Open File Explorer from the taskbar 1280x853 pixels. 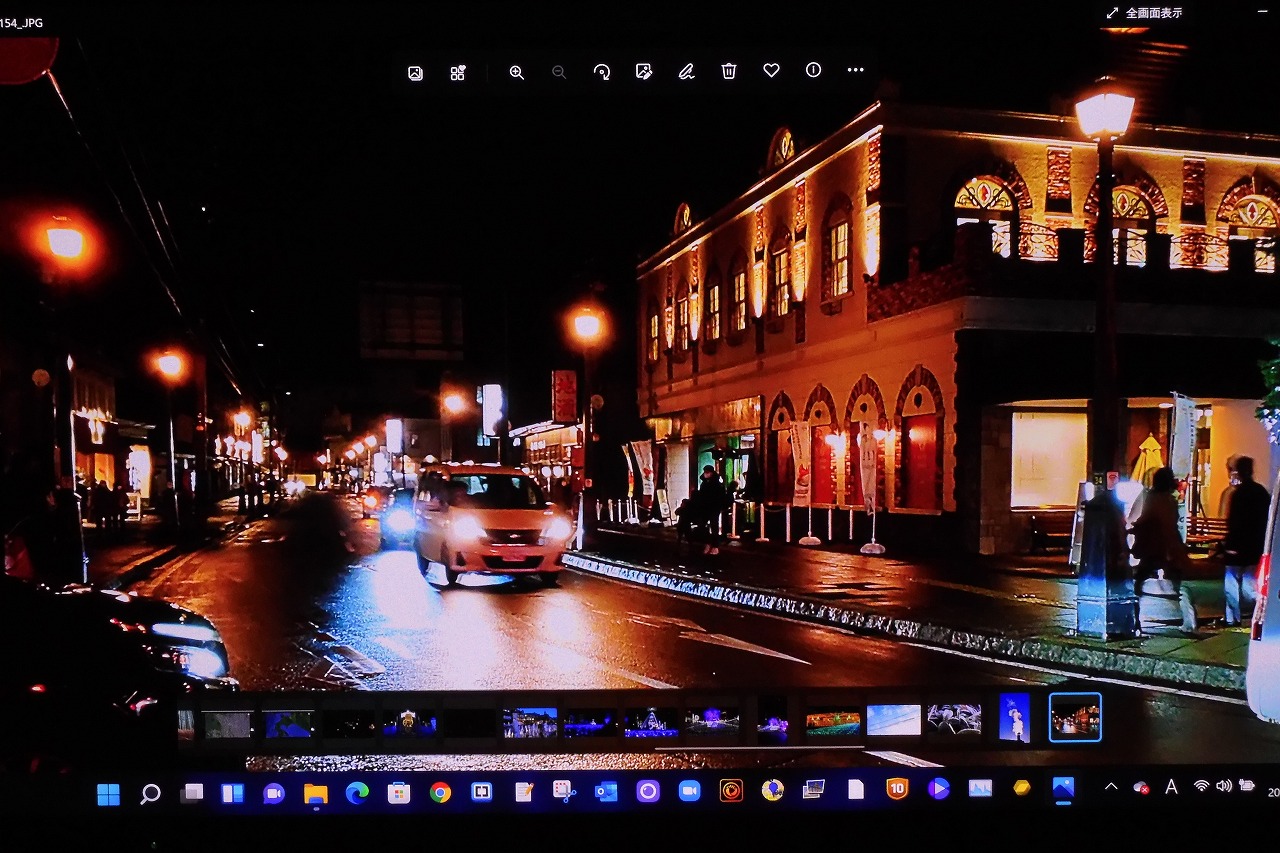tap(316, 794)
